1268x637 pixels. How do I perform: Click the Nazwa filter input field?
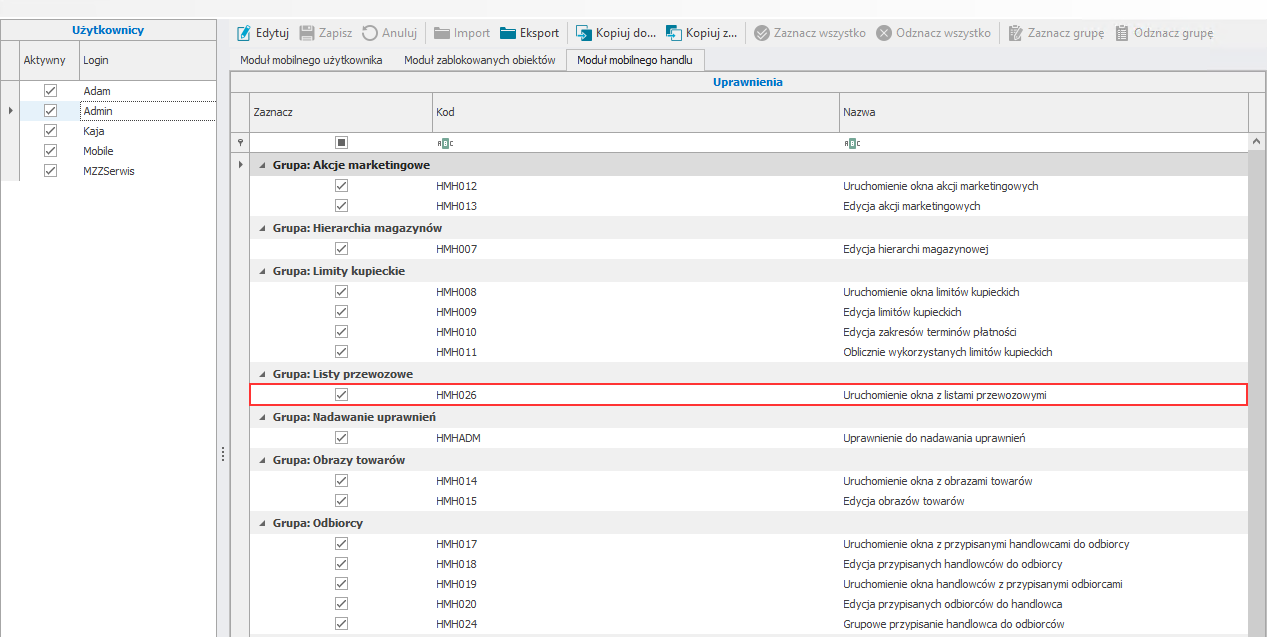click(x=1040, y=143)
